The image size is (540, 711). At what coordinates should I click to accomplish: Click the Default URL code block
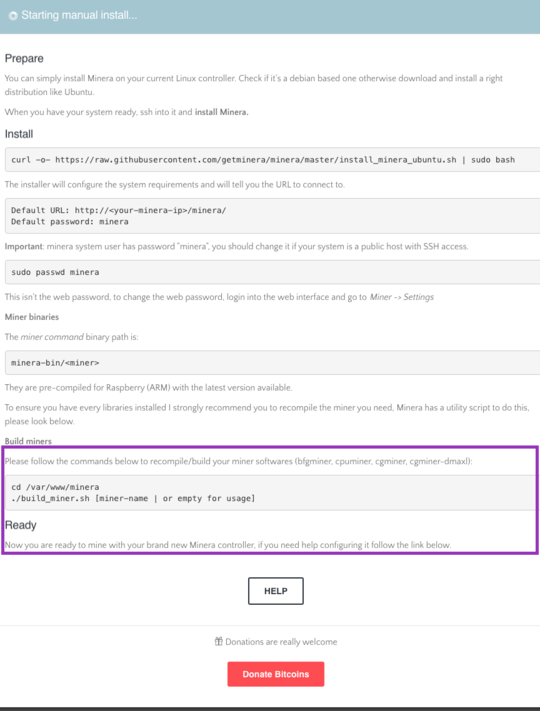click(x=272, y=216)
